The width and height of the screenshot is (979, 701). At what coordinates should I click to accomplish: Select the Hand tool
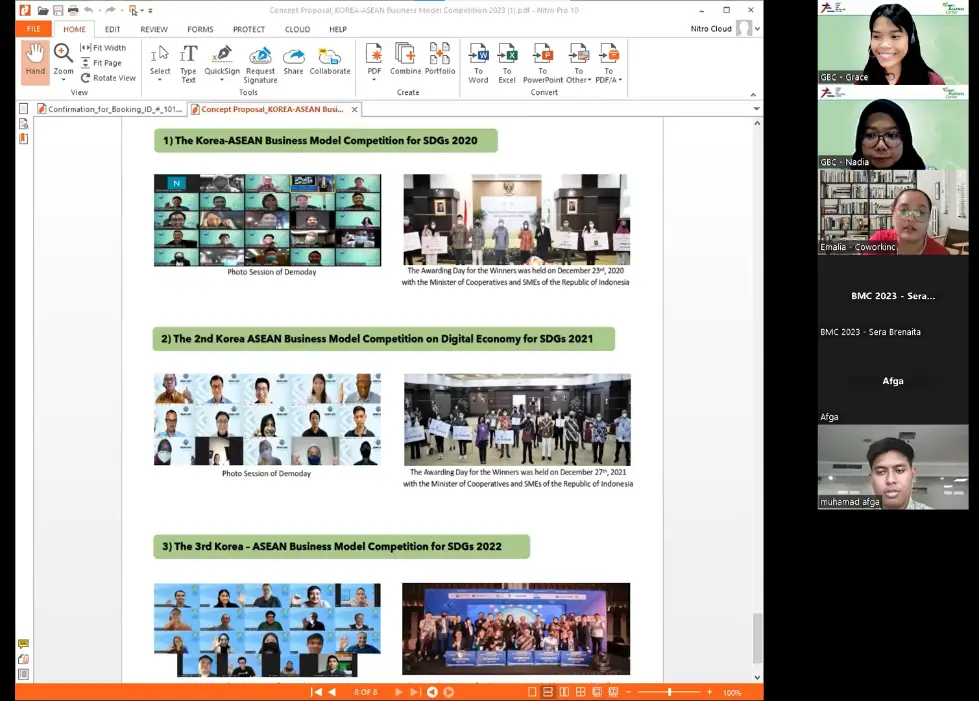(x=35, y=60)
